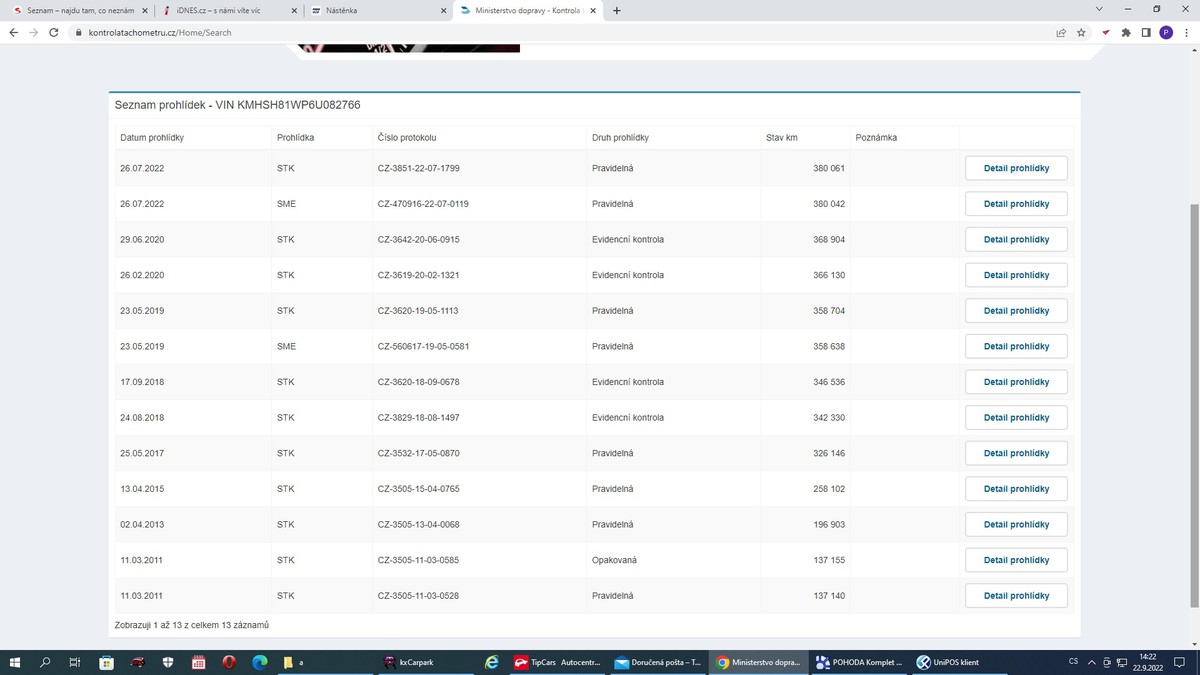Go back using the browser back arrow
This screenshot has width=1200, height=675.
coord(13,32)
